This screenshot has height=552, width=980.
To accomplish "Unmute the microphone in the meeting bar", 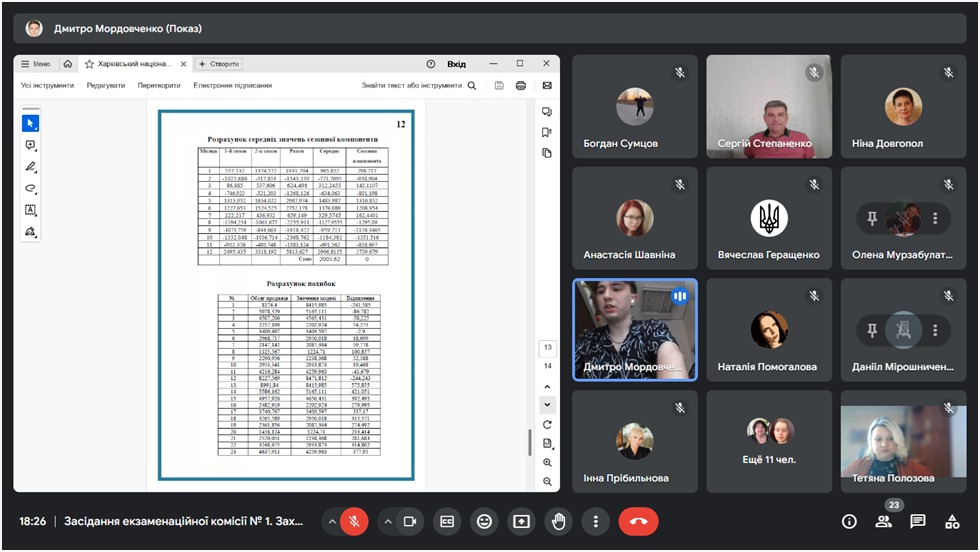I will click(x=353, y=521).
